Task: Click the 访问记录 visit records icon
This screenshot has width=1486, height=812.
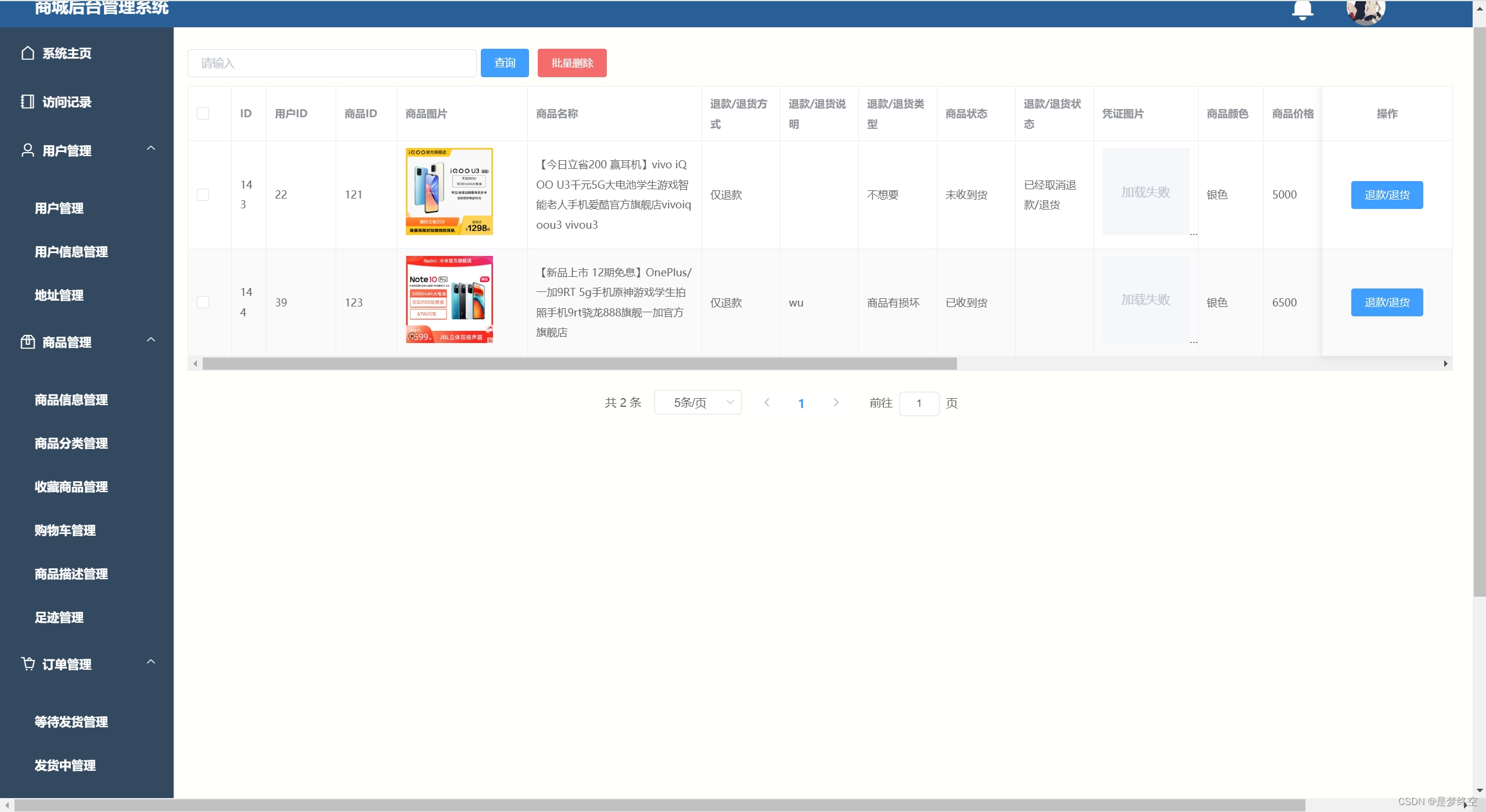Action: (26, 101)
